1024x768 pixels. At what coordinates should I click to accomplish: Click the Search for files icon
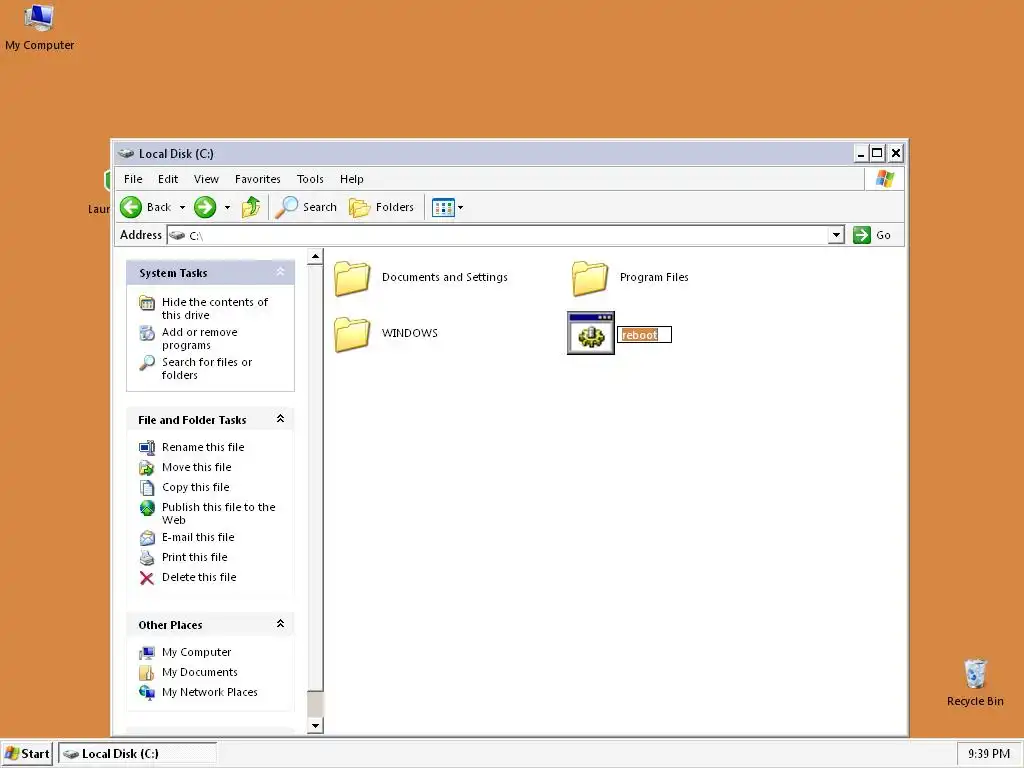(x=147, y=362)
